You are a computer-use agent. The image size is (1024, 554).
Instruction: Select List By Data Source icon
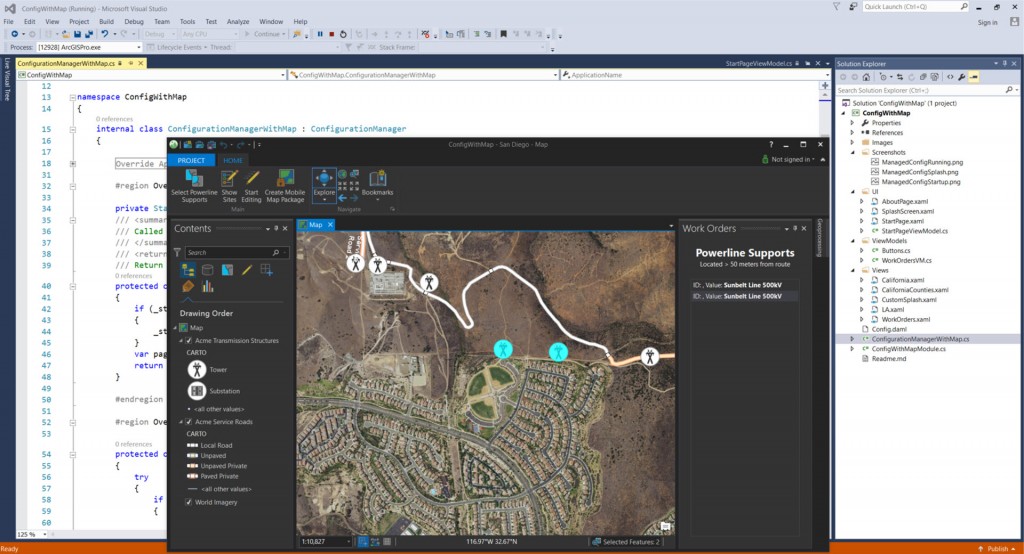[x=208, y=270]
